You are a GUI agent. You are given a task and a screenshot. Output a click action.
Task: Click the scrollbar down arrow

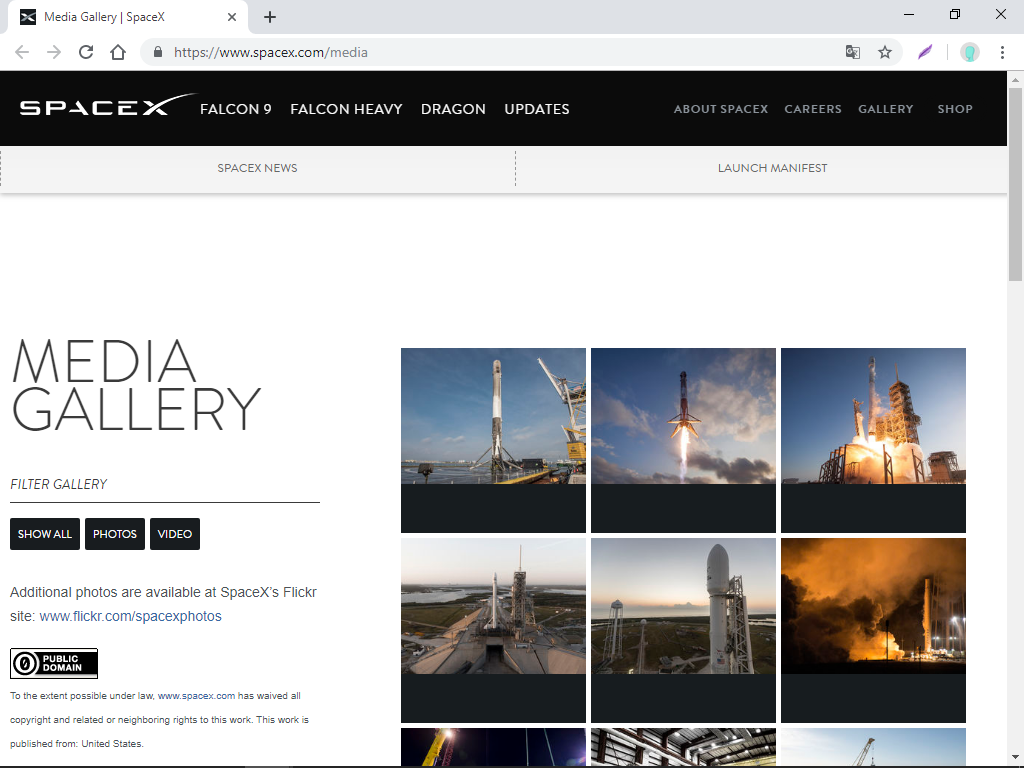click(1015, 759)
